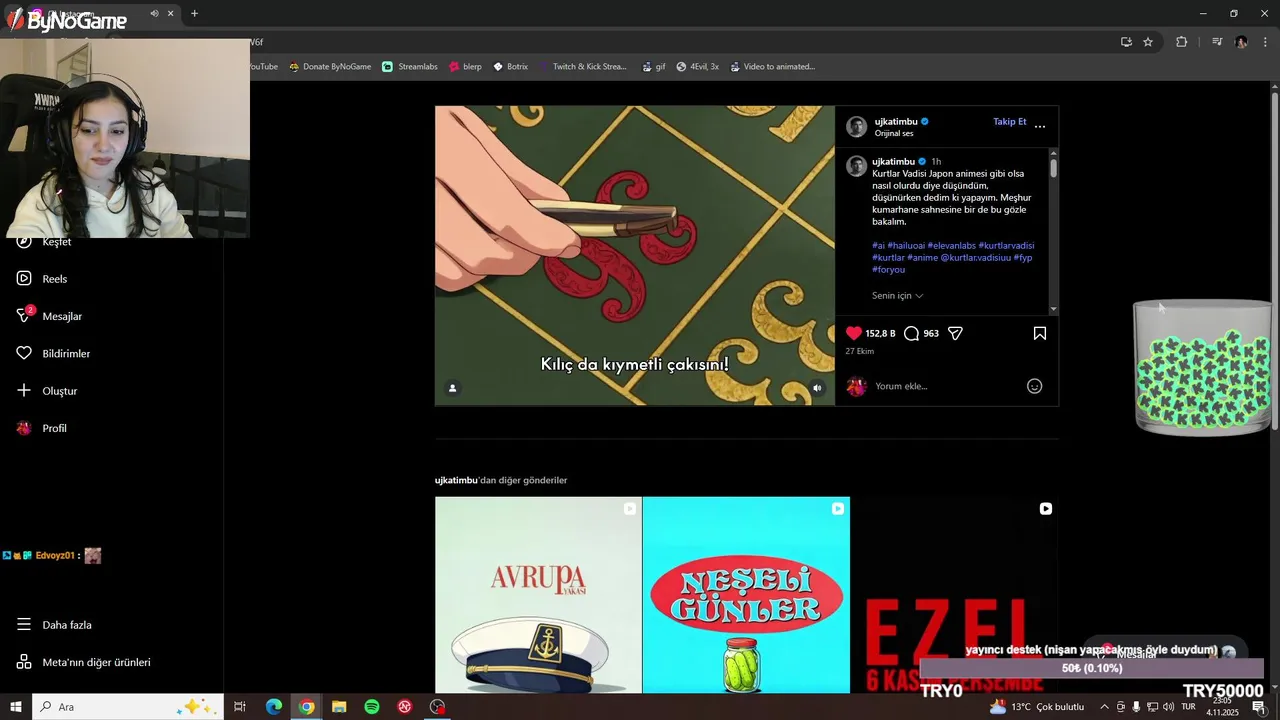Mute the tab via its speaker icon
This screenshot has width=1280, height=720.
pyautogui.click(x=154, y=14)
